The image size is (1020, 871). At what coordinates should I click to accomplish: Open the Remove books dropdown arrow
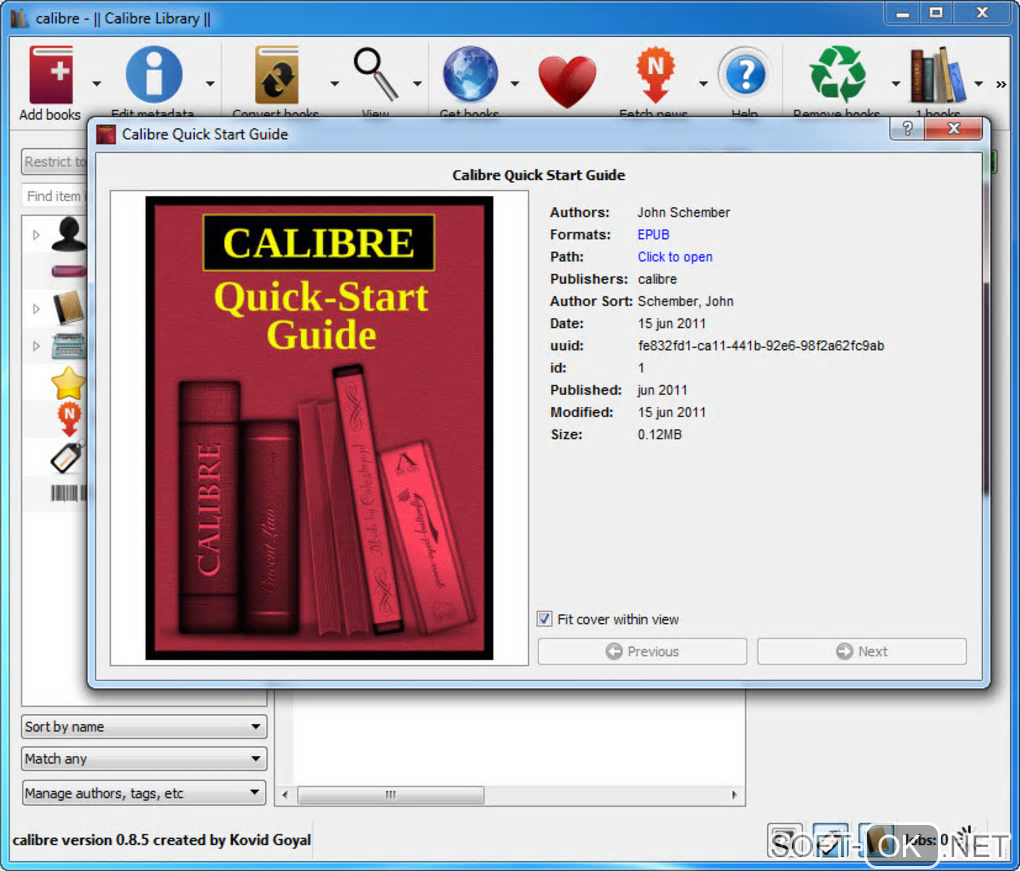[x=896, y=83]
